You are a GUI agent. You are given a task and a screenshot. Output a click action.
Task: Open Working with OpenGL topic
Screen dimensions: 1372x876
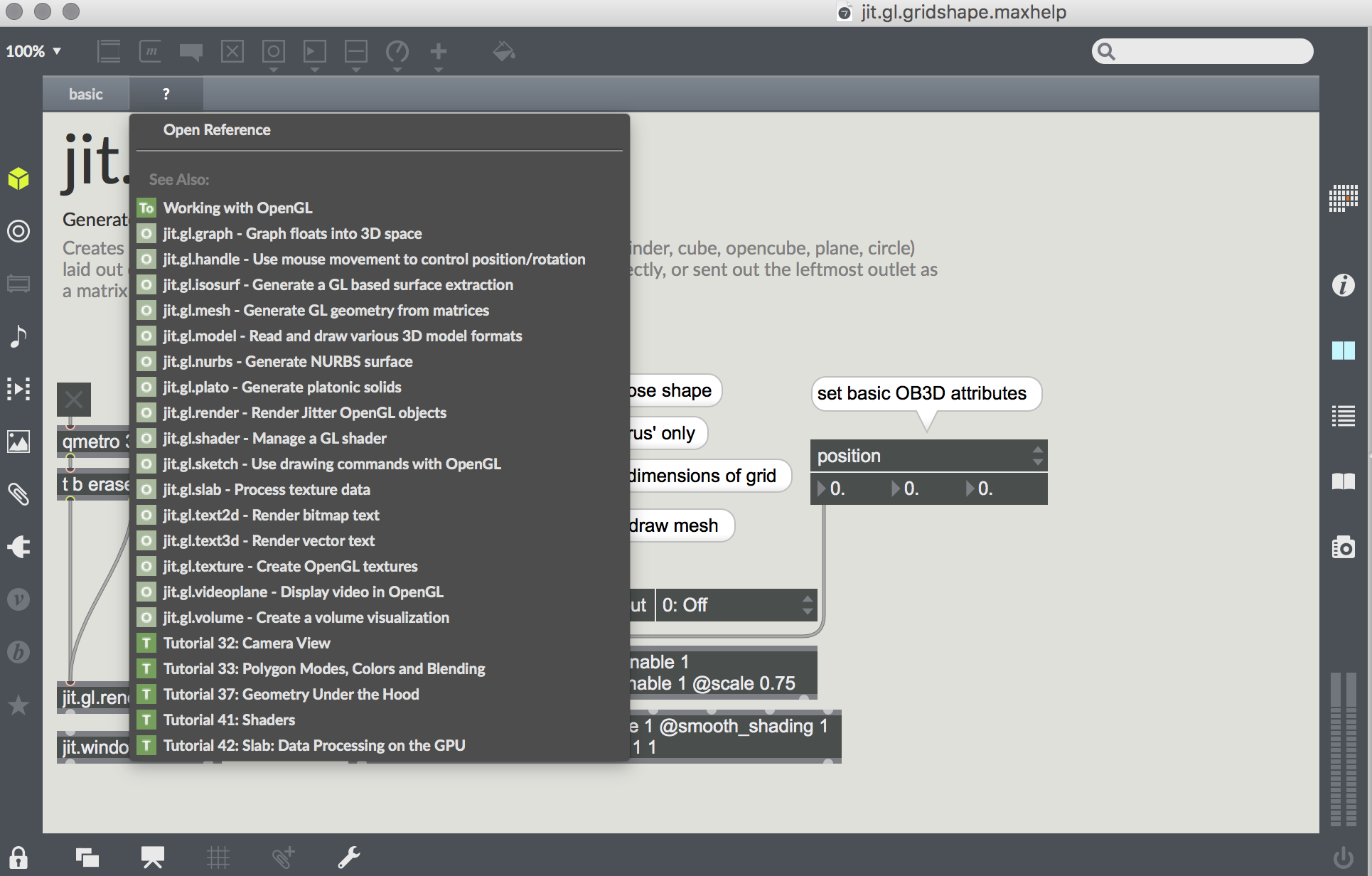click(380, 208)
